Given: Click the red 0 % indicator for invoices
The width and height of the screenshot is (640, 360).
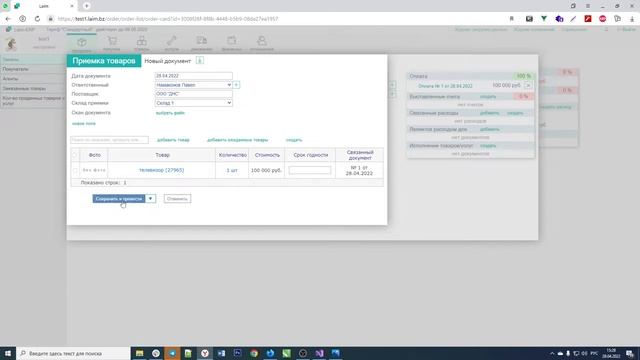Looking at the screenshot, I should coord(523,97).
